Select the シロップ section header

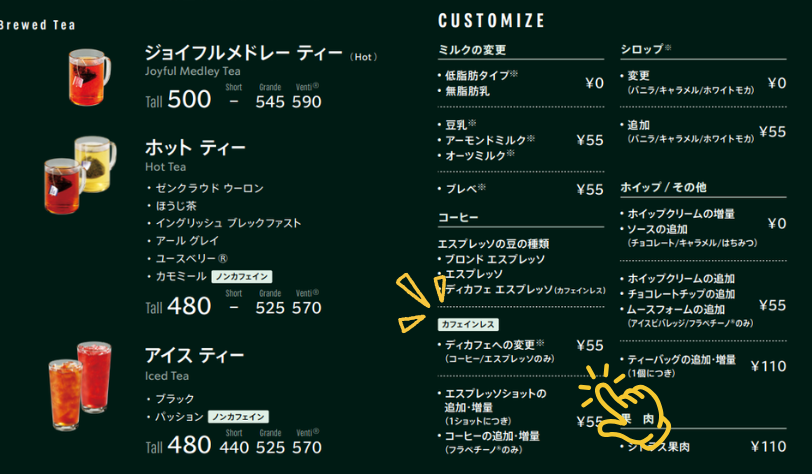point(646,49)
